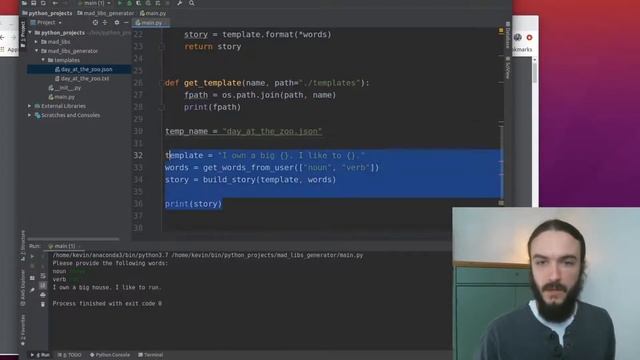Click the red extension icon in browser window
640x360 pixels.
click(x=529, y=38)
